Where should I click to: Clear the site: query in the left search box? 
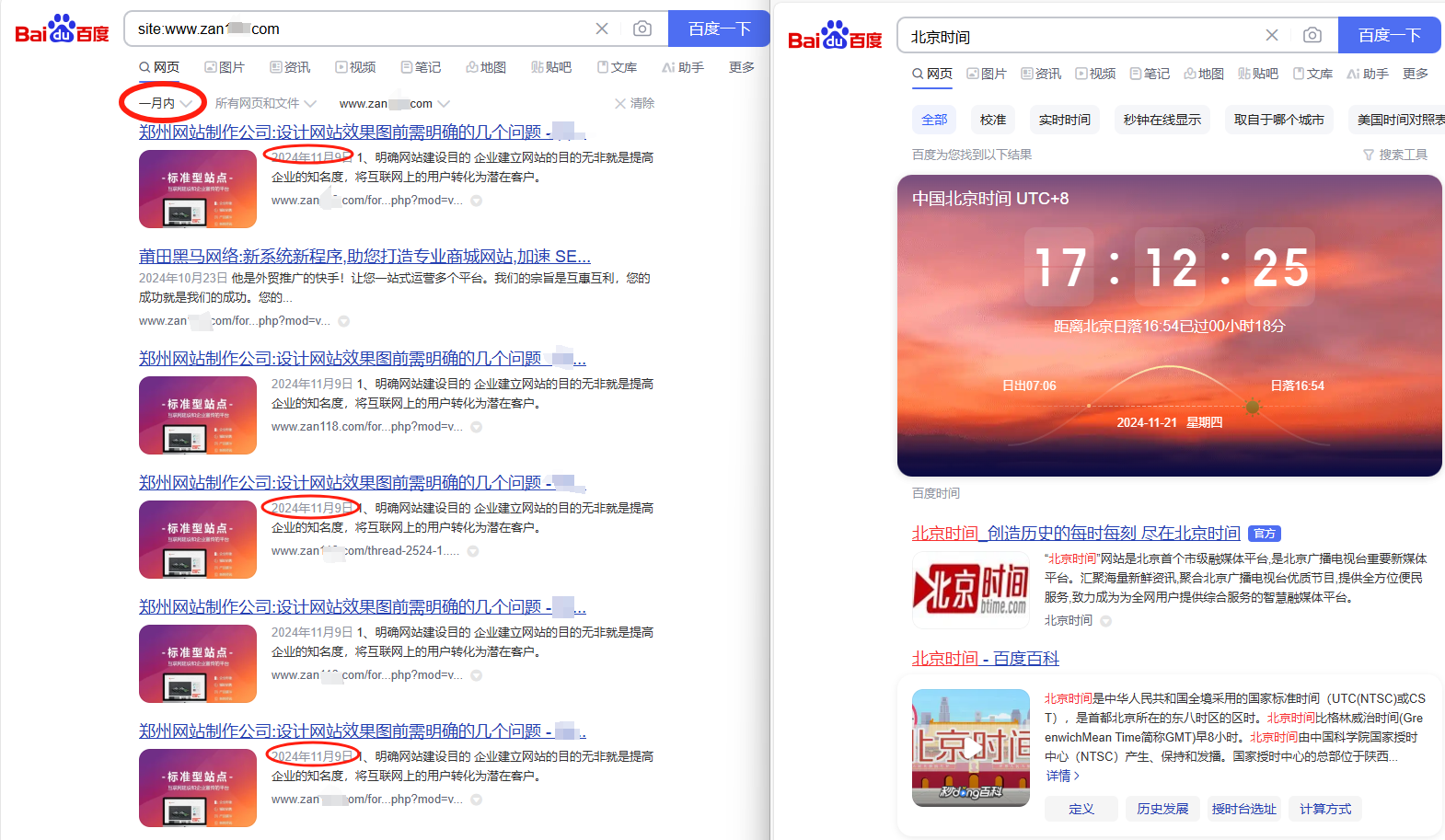[x=602, y=29]
